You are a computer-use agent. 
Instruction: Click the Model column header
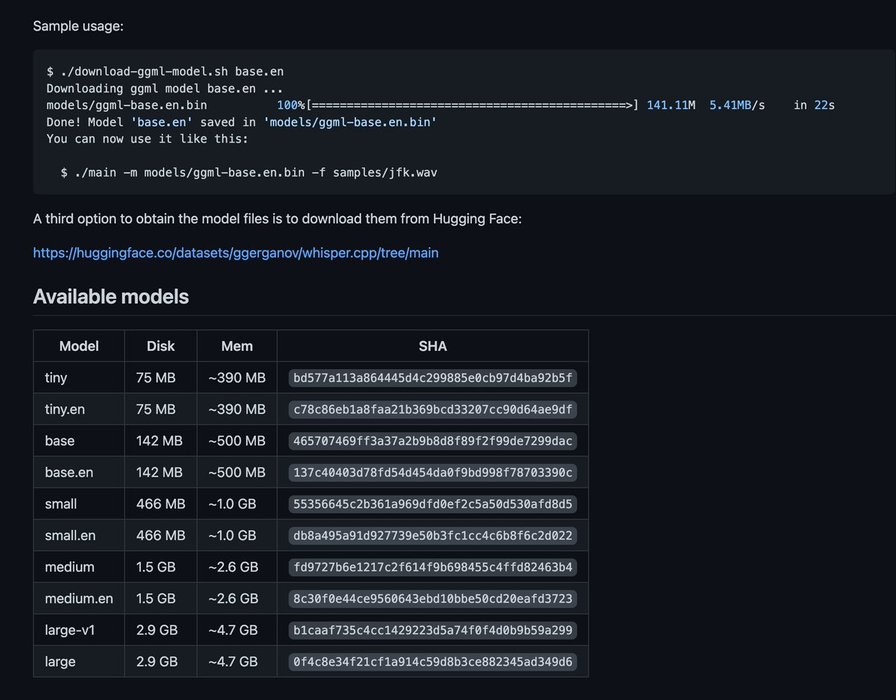pyautogui.click(x=79, y=346)
